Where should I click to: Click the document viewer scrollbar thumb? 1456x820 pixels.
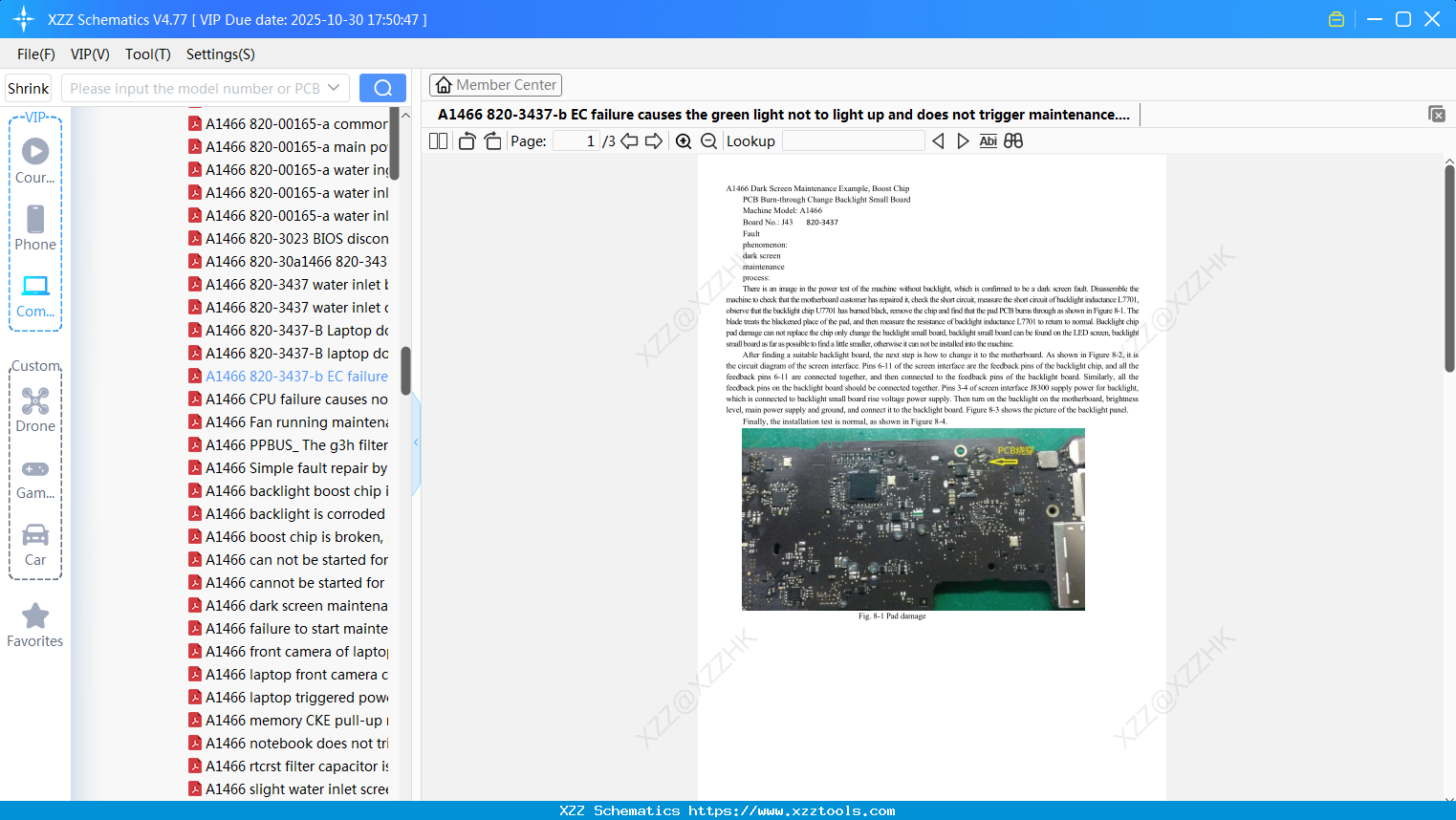[1449, 269]
